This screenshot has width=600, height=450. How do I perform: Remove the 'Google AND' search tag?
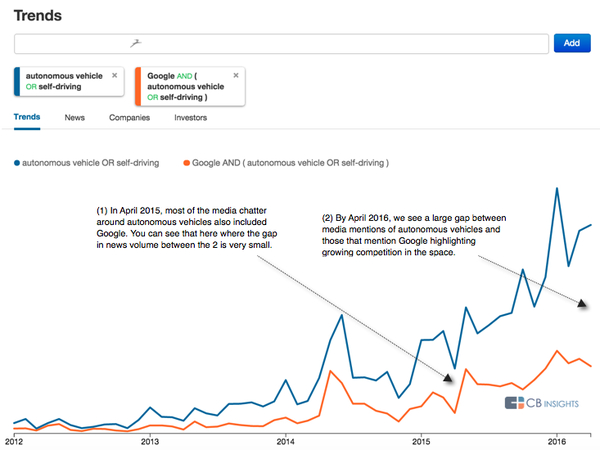(x=236, y=75)
